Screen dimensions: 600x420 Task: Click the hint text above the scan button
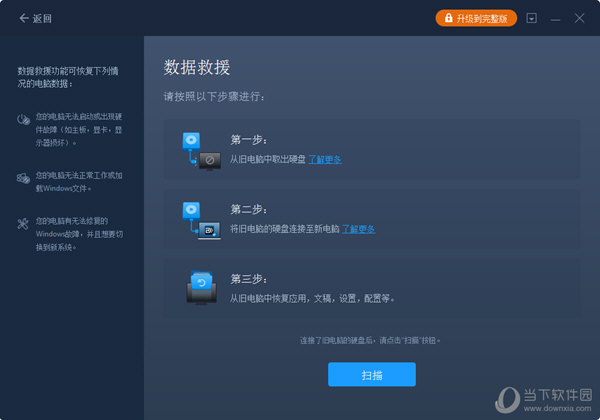point(370,340)
